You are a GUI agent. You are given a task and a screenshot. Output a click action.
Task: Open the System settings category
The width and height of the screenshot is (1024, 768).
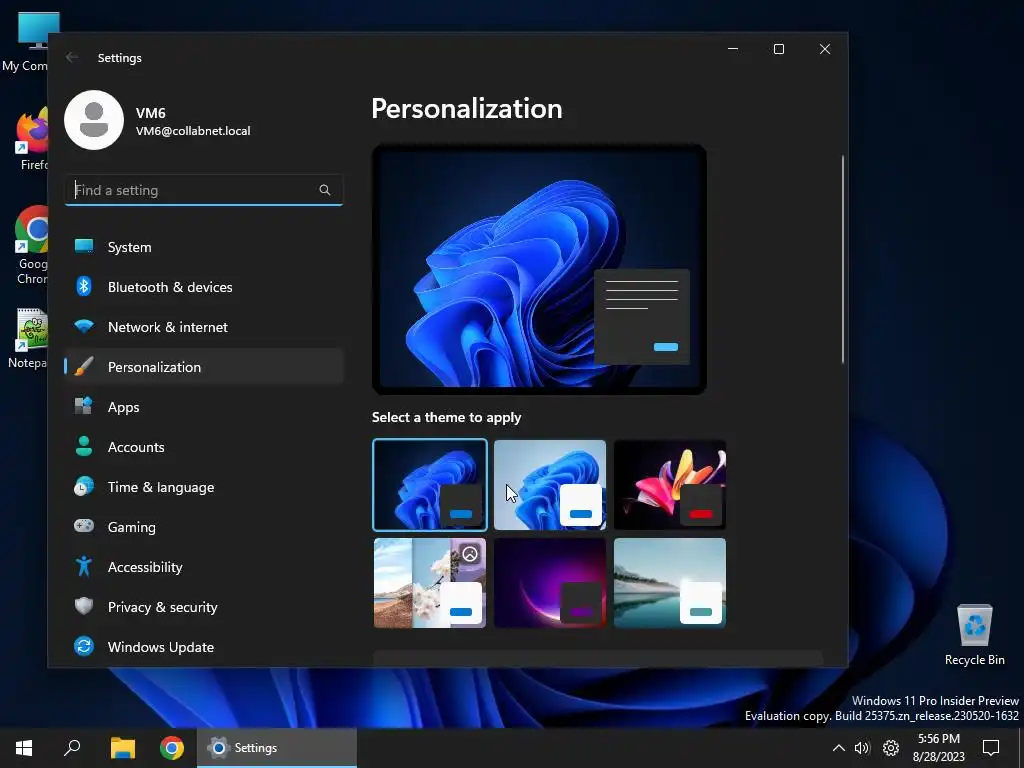pyautogui.click(x=204, y=247)
